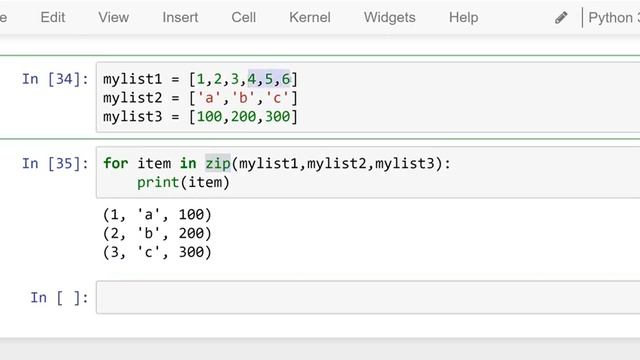Open the Kernel menu

point(310,18)
